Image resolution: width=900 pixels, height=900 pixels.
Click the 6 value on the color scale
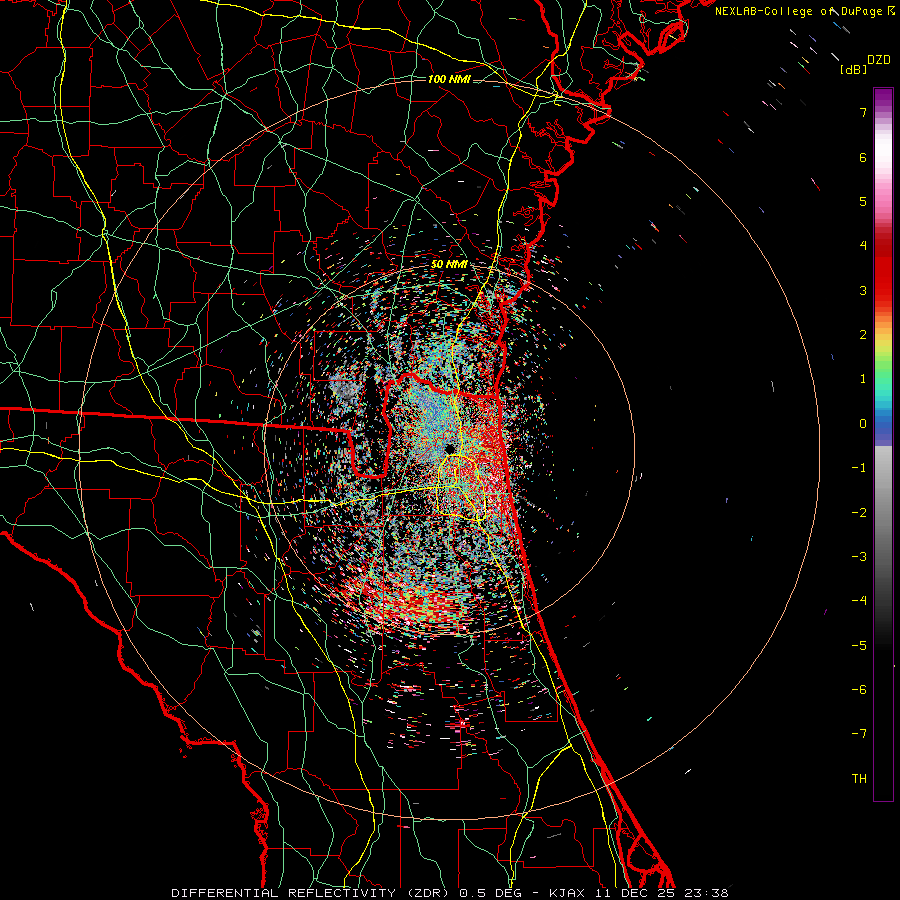[x=863, y=157]
